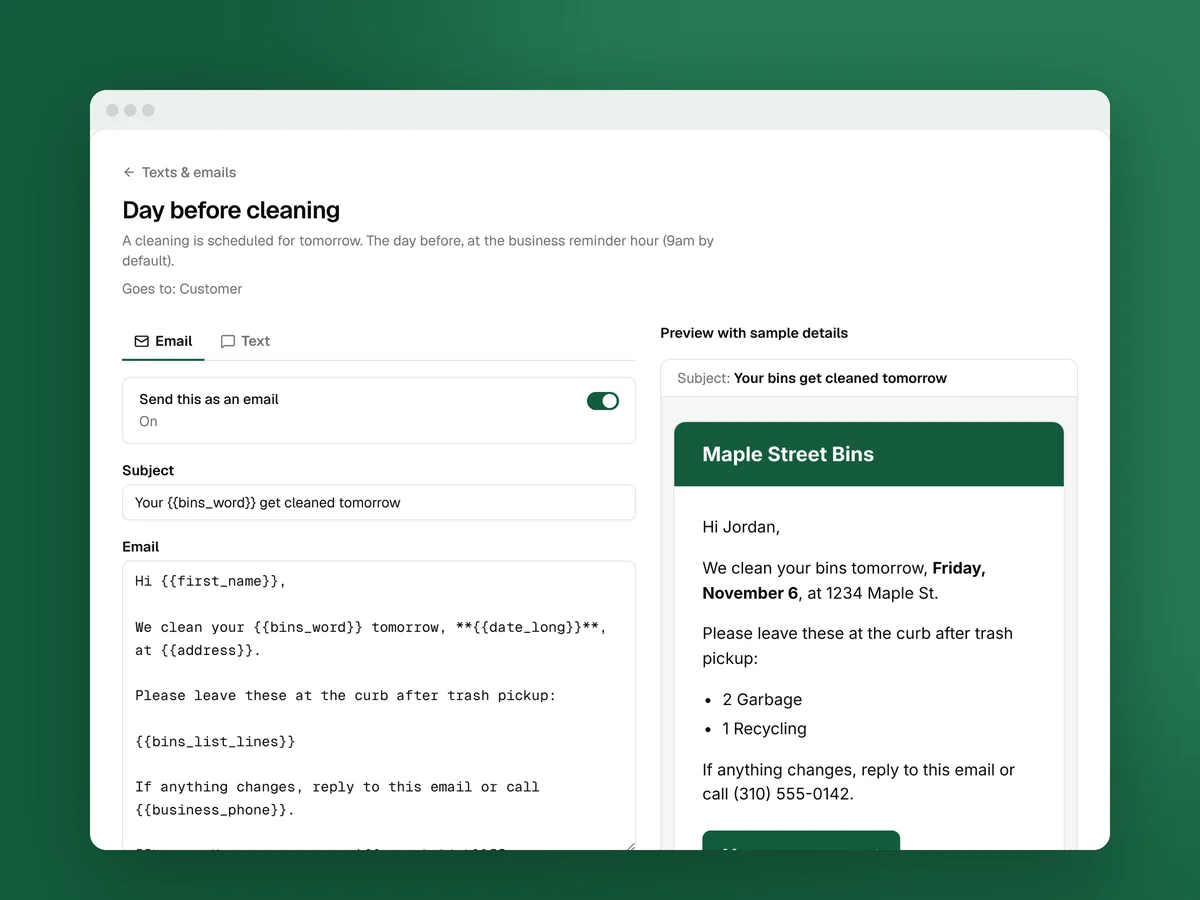
Task: Click into the Email body text area
Action: pyautogui.click(x=379, y=706)
